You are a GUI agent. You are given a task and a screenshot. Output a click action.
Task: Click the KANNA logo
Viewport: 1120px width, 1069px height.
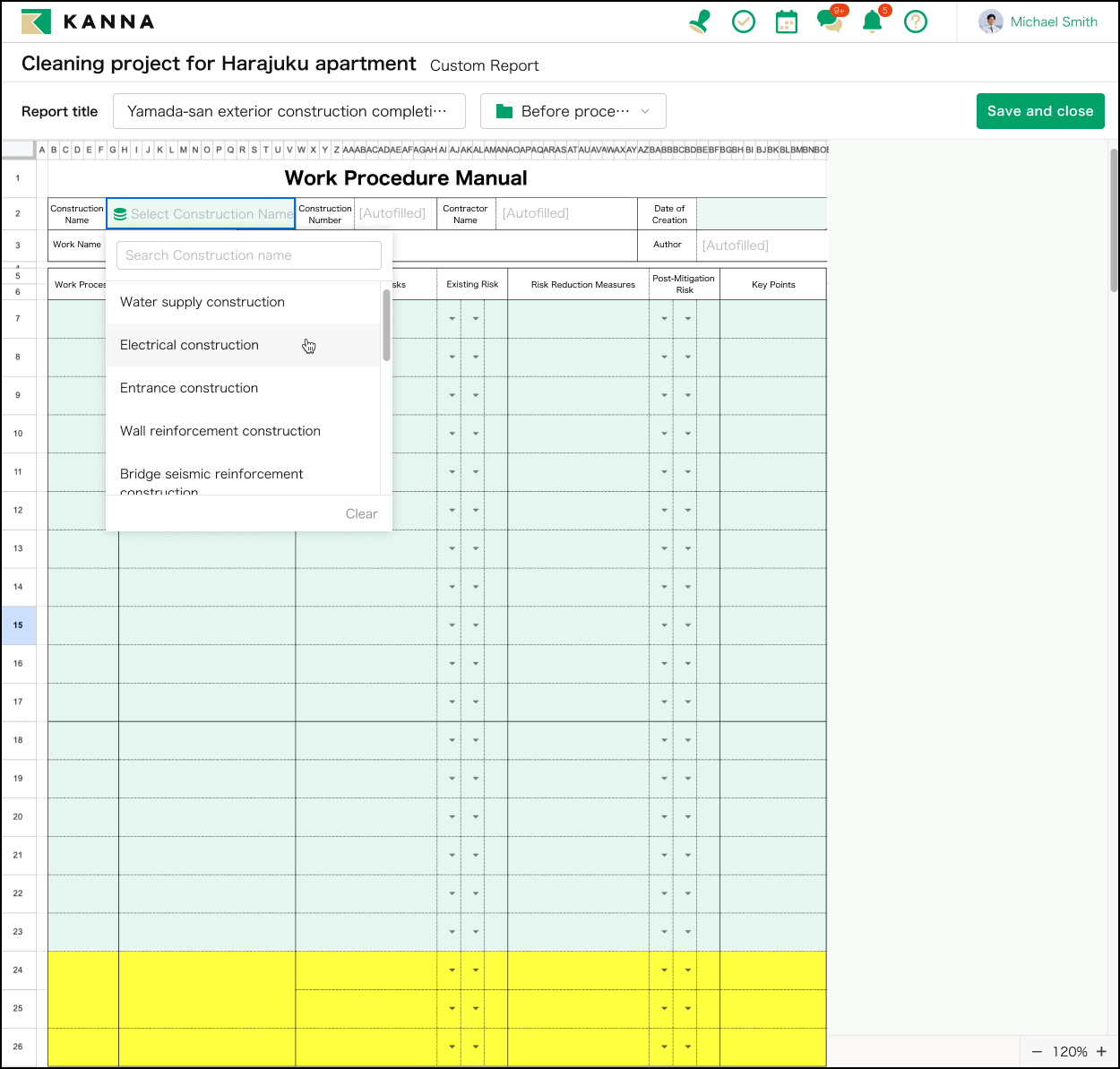[x=88, y=22]
